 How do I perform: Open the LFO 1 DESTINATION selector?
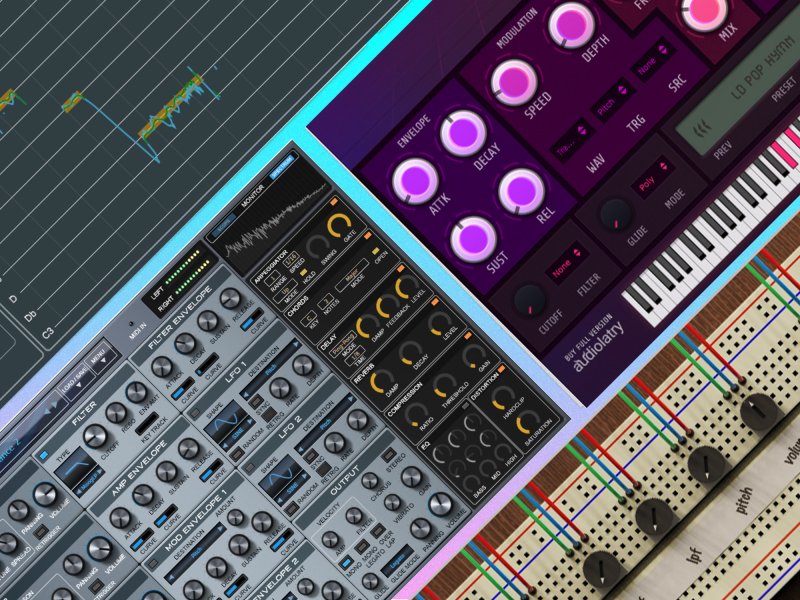pos(272,368)
